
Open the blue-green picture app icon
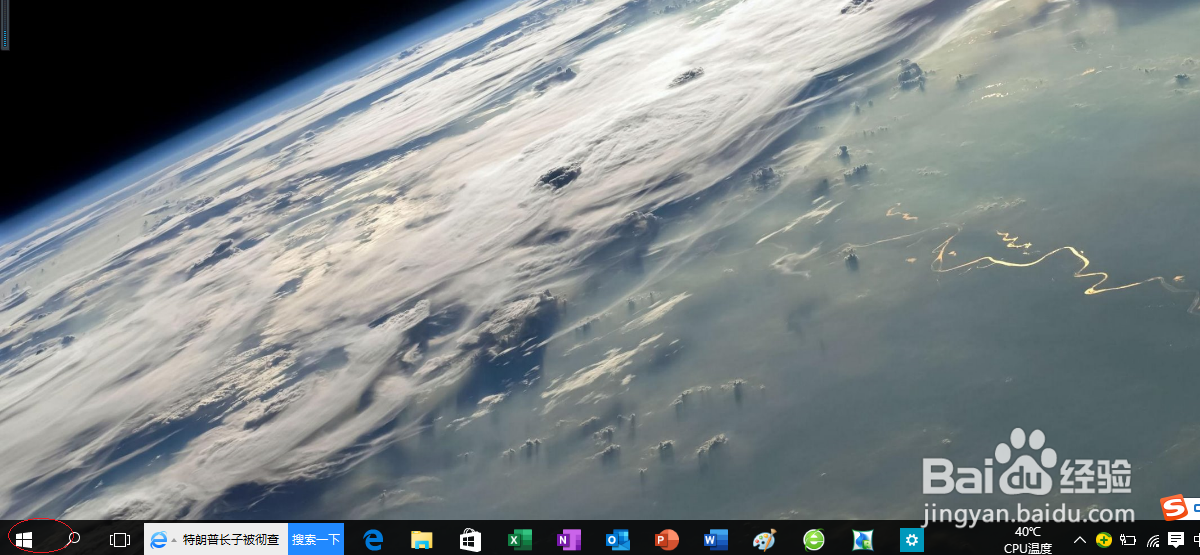click(x=862, y=540)
